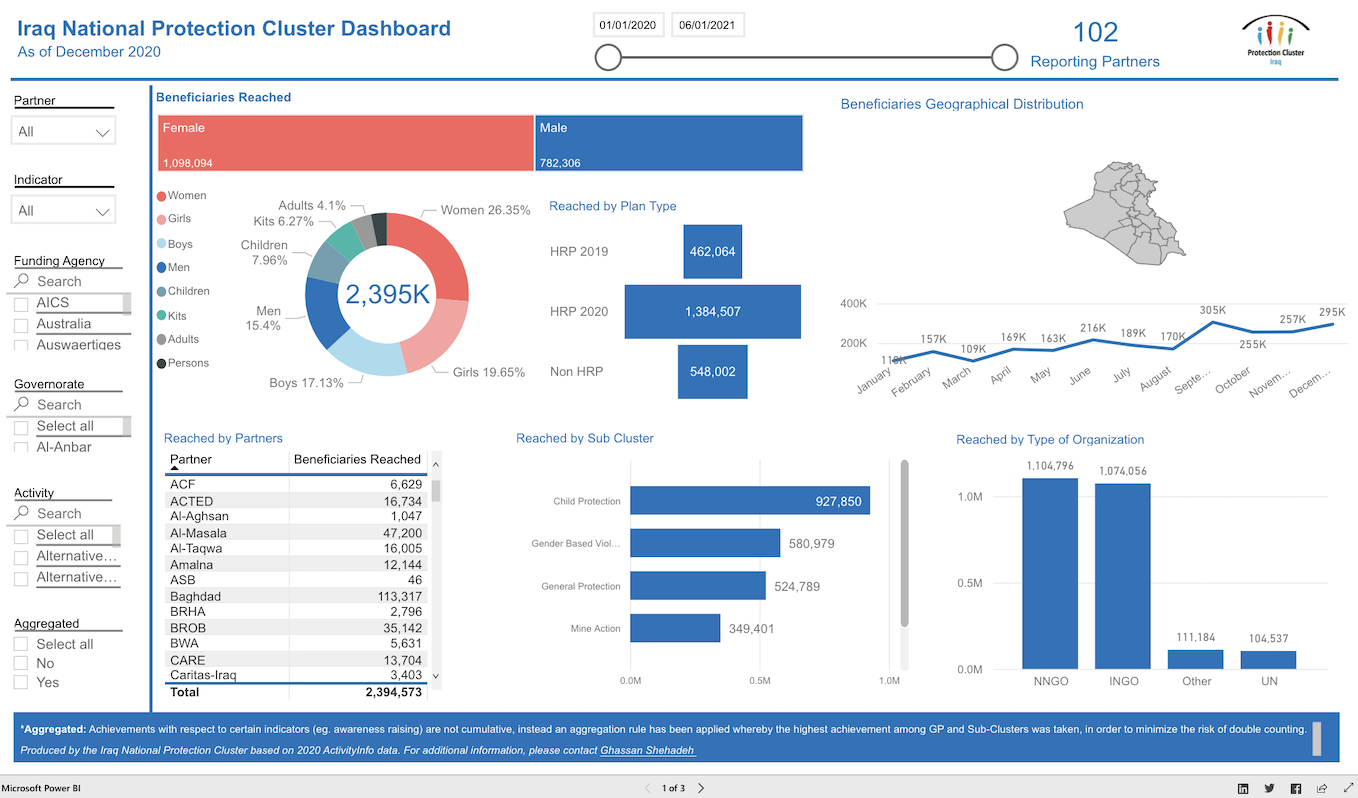The image size is (1358, 798).
Task: Click Girls legend marker
Action: (161, 219)
